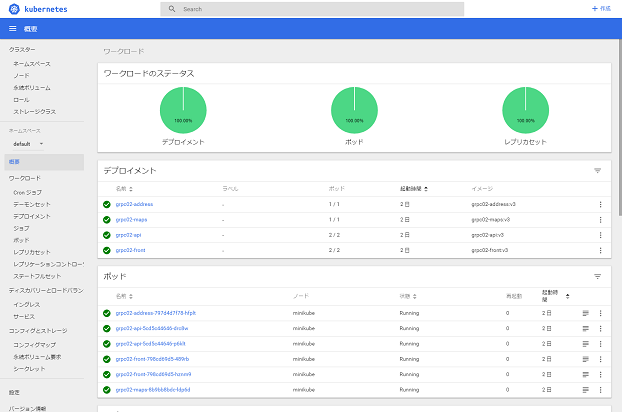View logs of grpc02-api first pod
This screenshot has height=412, width=622.
click(585, 328)
